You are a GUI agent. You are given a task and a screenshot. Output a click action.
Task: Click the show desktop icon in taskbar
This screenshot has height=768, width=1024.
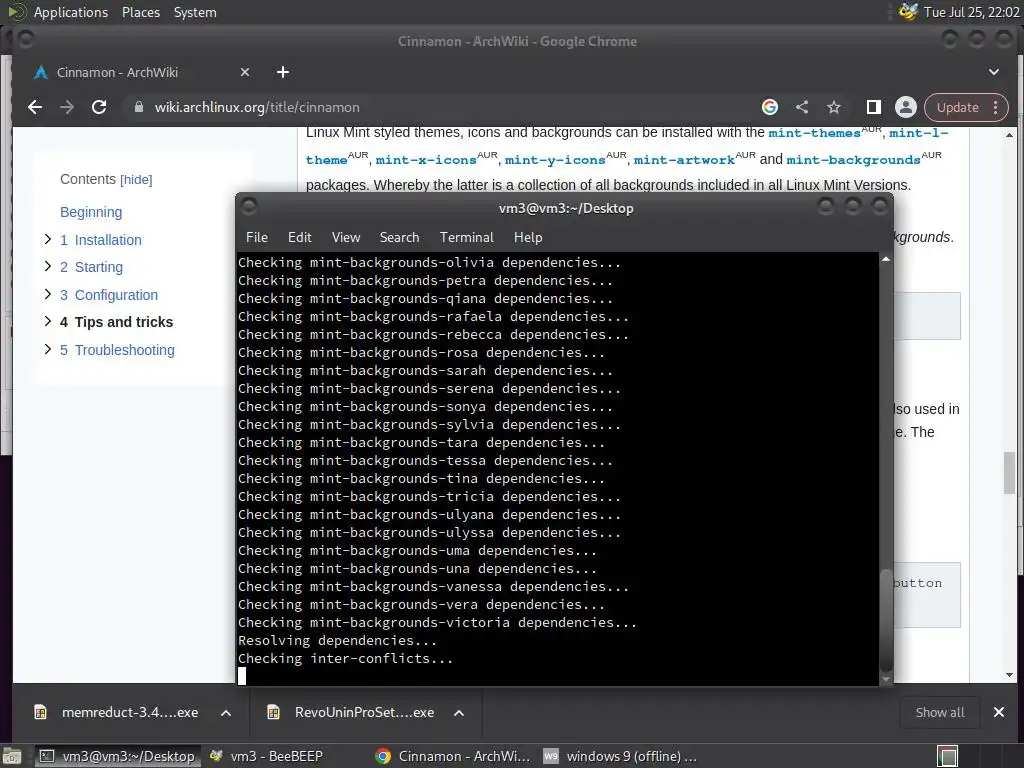pyautogui.click(x=12, y=756)
